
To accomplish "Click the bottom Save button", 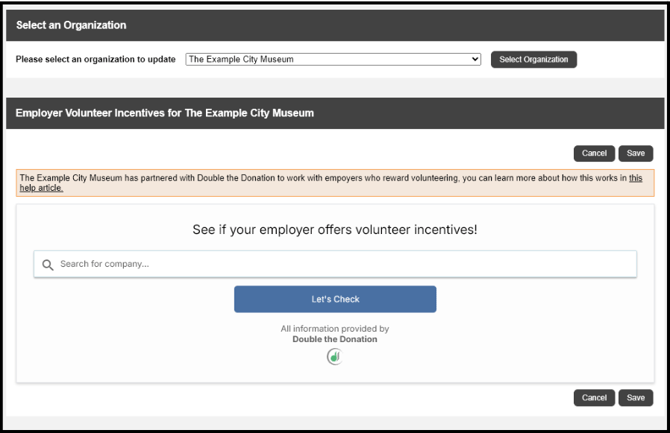I will point(635,397).
